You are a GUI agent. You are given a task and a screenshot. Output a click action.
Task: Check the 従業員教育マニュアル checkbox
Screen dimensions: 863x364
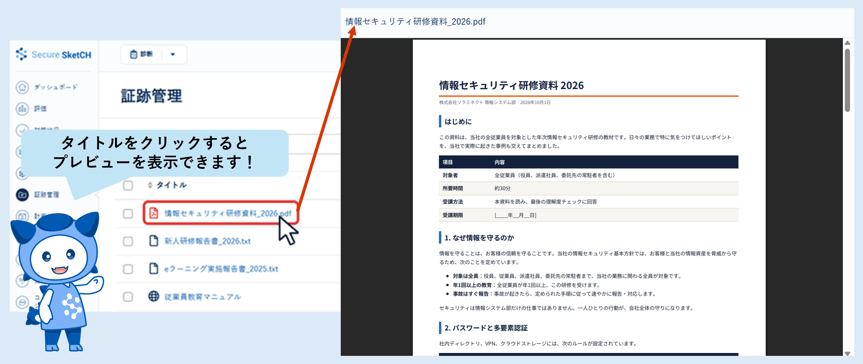[x=128, y=297]
